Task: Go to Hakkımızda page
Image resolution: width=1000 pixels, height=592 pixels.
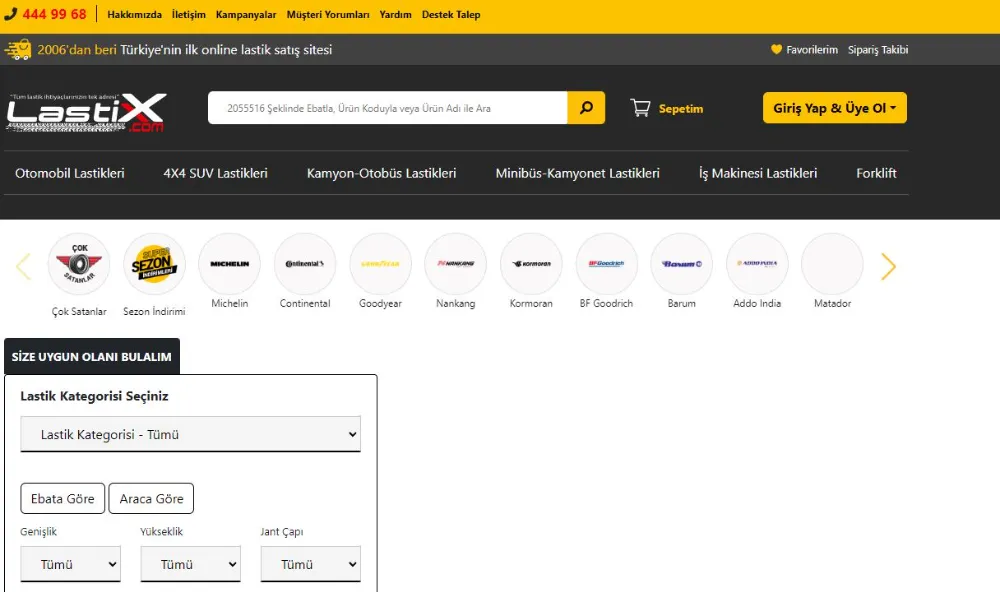Action: (135, 14)
